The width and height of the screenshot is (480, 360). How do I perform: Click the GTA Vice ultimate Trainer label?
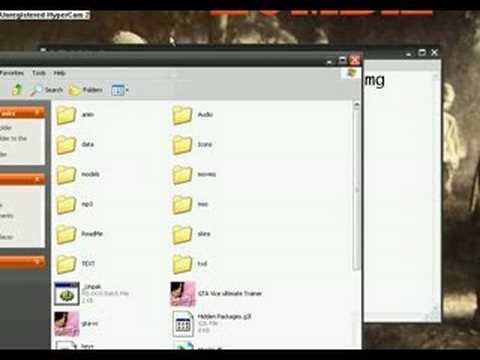pyautogui.click(x=230, y=293)
